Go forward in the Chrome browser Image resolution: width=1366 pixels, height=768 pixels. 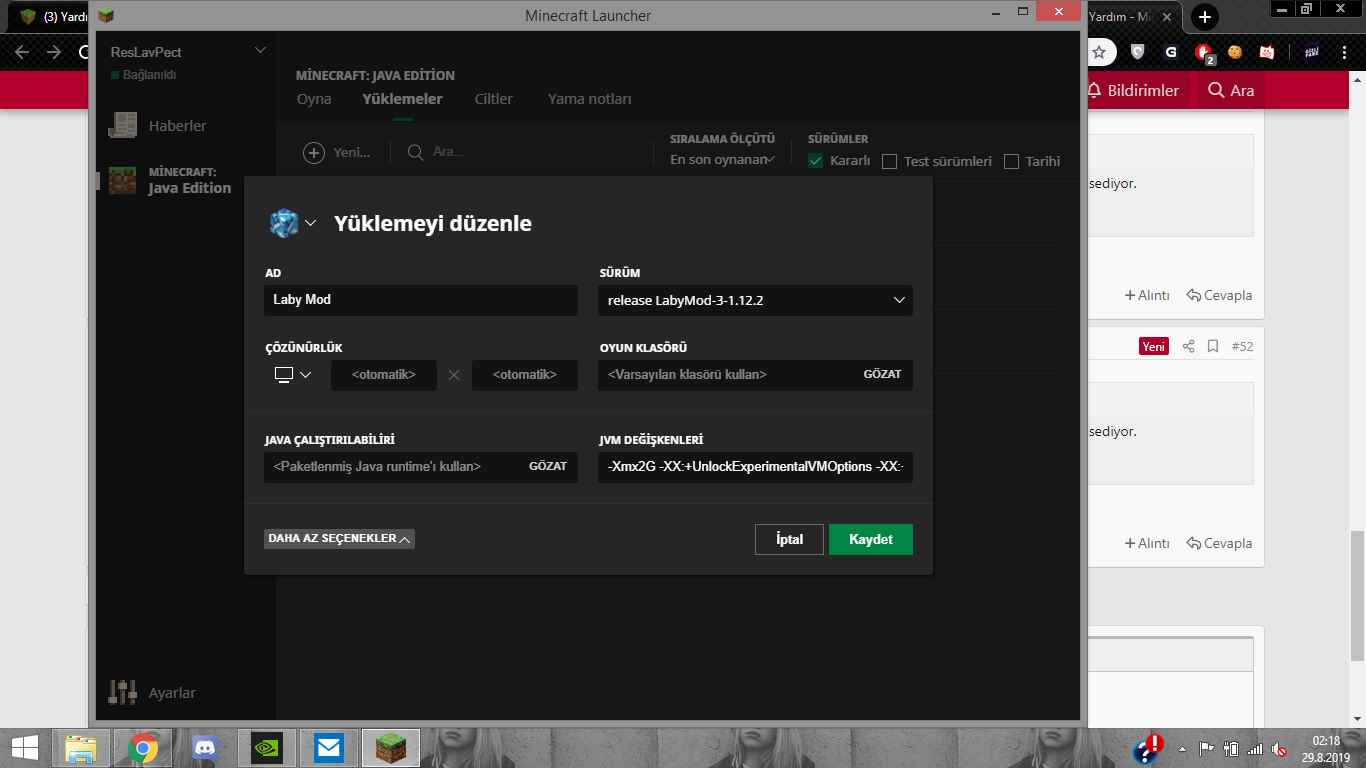coord(54,52)
